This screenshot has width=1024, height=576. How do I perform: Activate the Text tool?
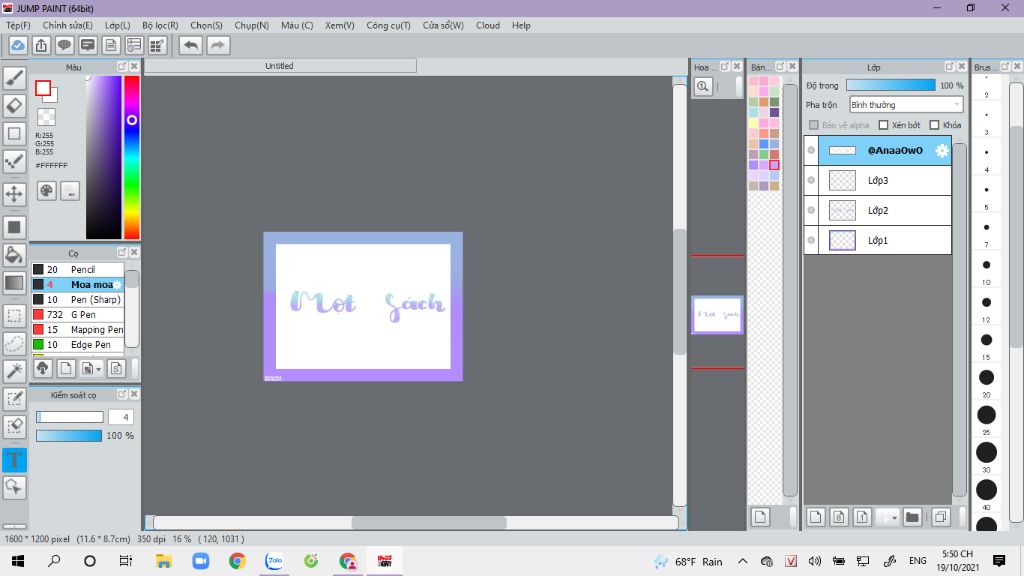click(14, 460)
